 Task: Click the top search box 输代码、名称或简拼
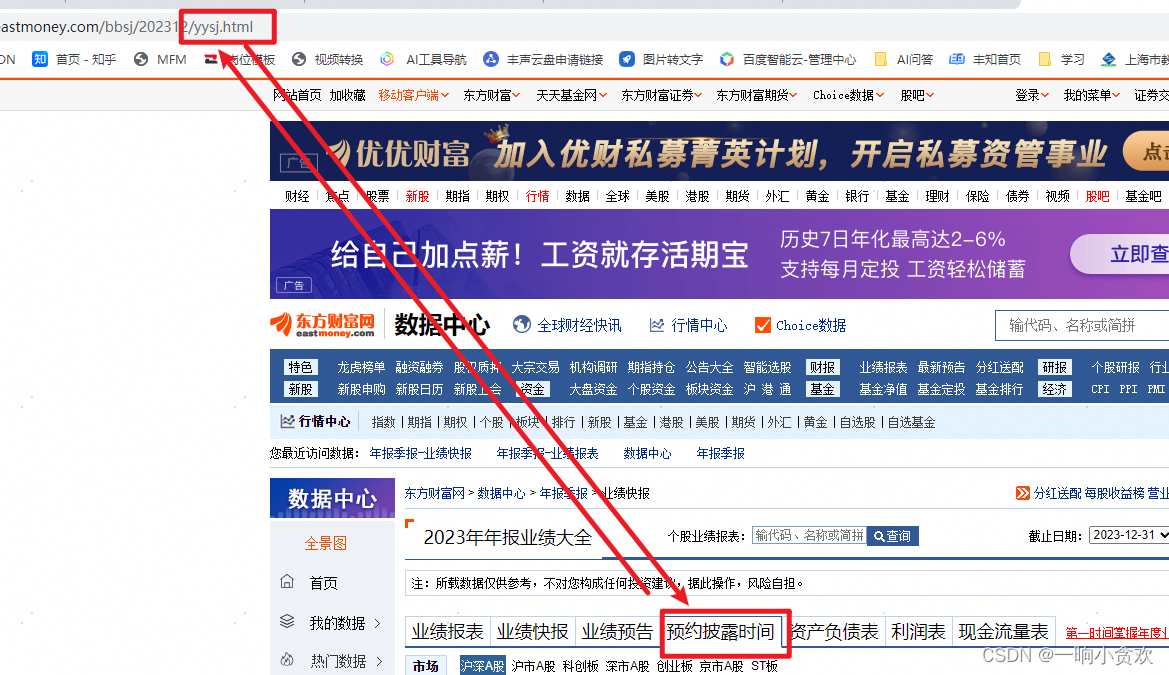pos(1083,325)
